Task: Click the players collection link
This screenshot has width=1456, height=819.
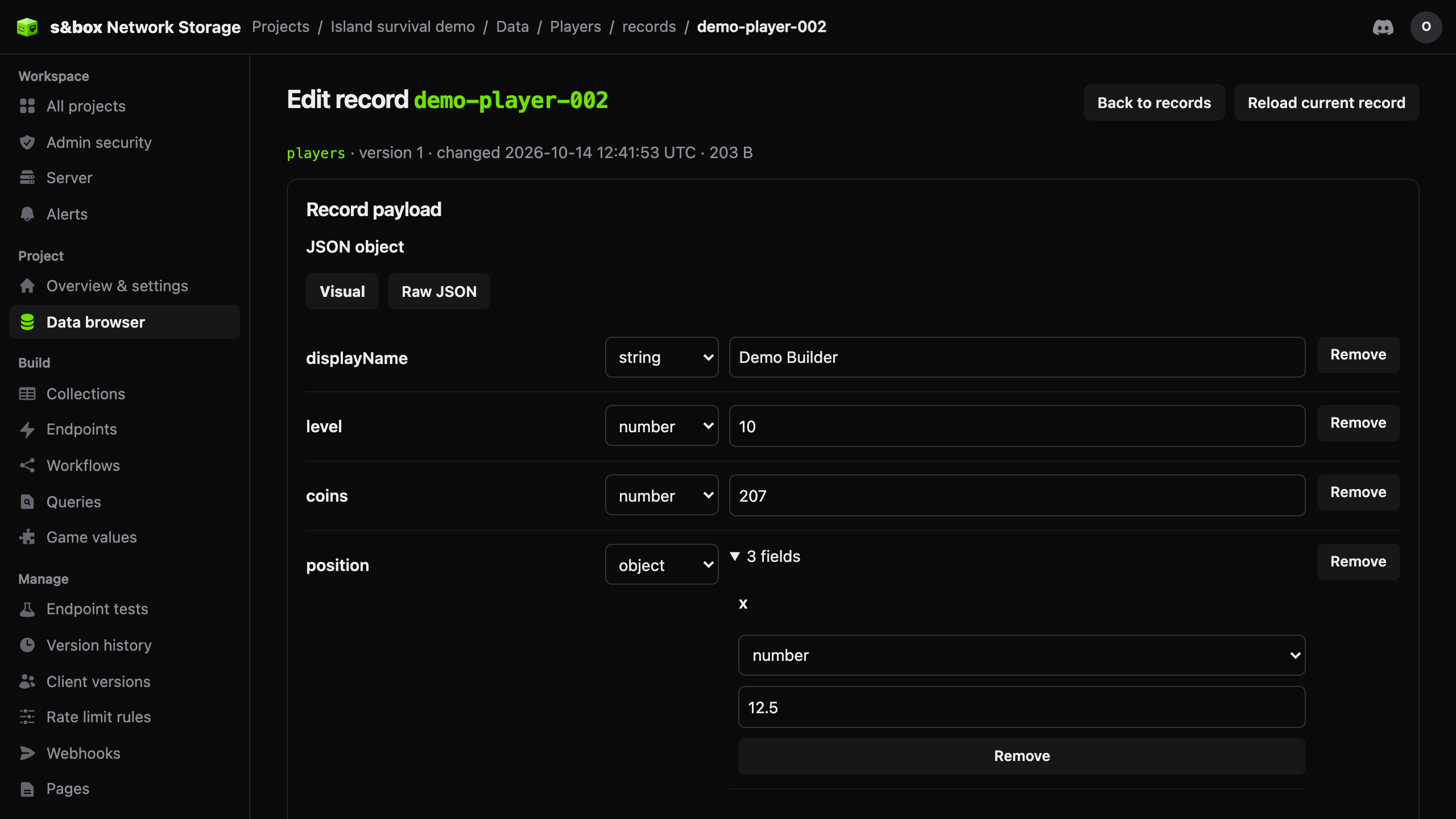Action: click(x=316, y=153)
